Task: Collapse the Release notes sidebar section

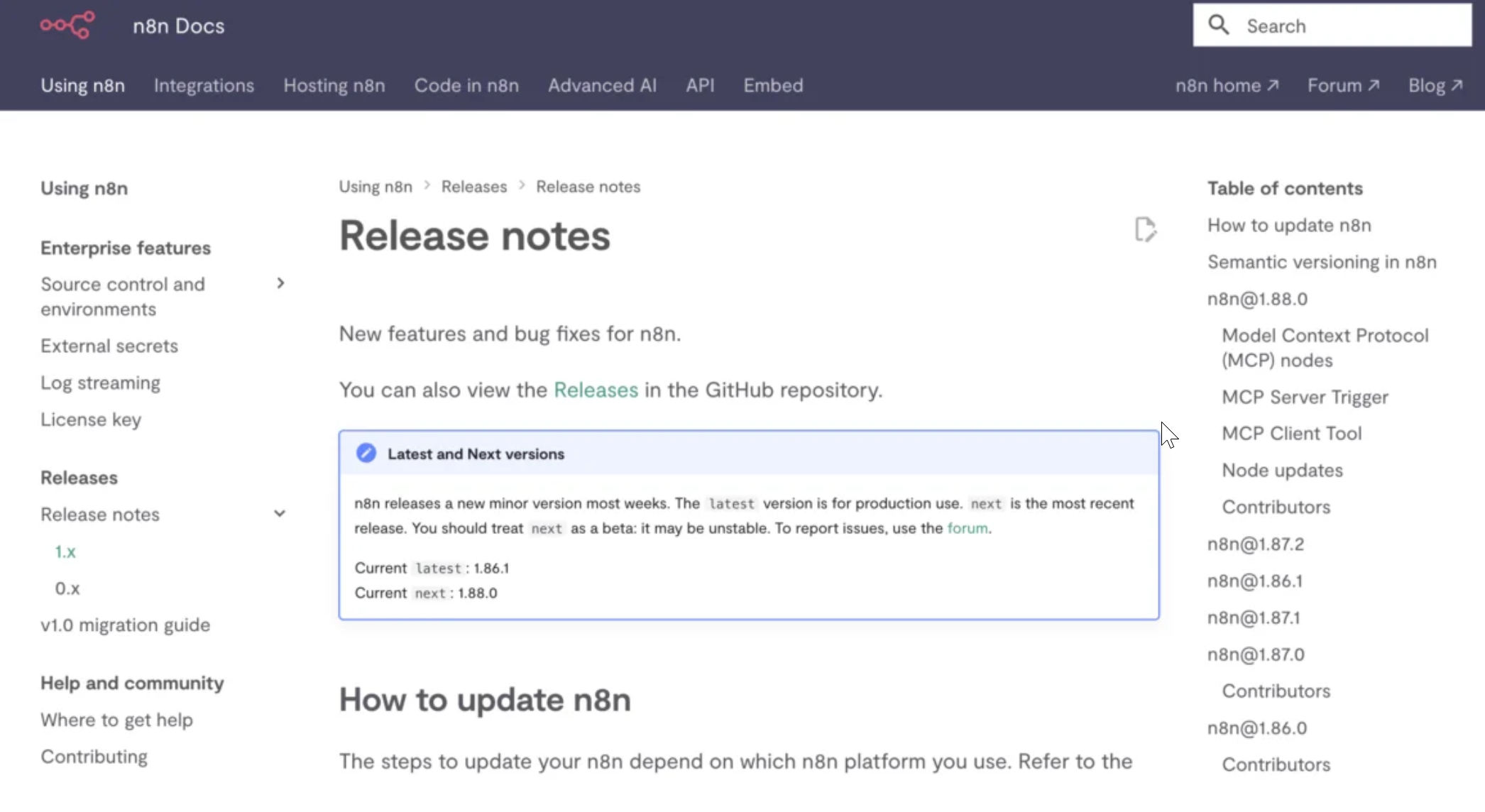Action: (280, 513)
